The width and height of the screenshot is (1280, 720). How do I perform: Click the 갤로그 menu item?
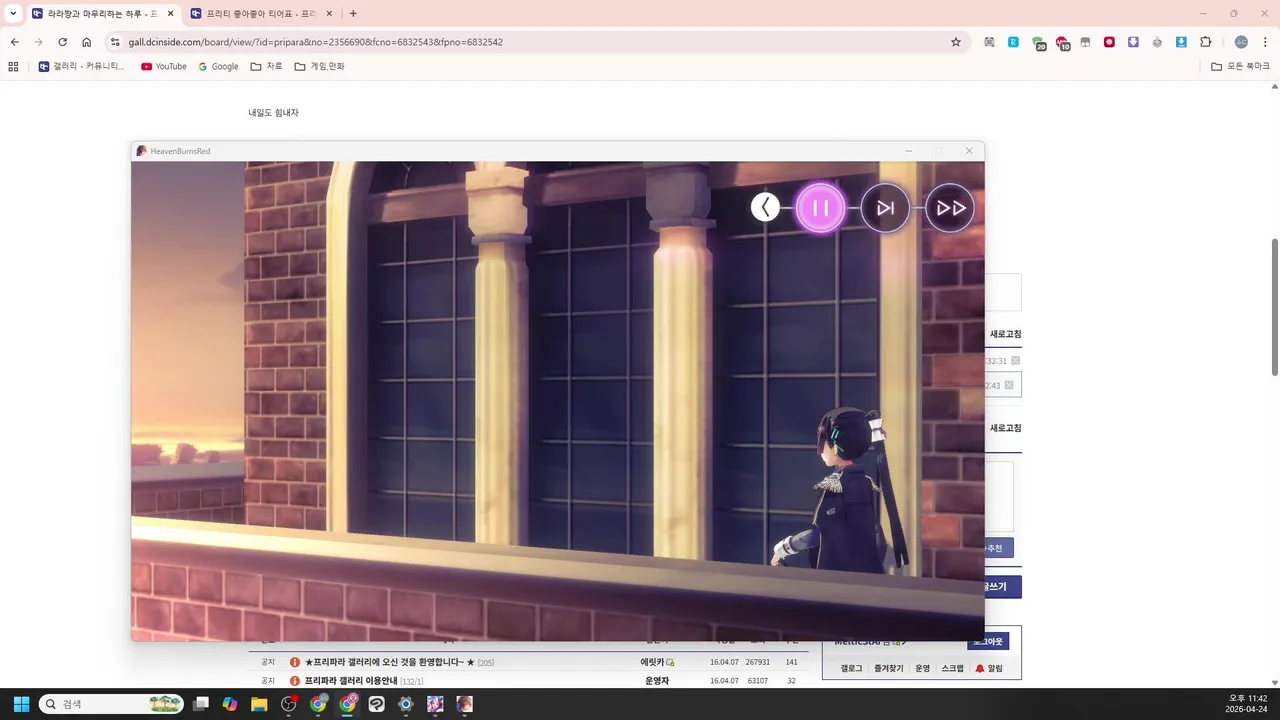pyautogui.click(x=851, y=668)
